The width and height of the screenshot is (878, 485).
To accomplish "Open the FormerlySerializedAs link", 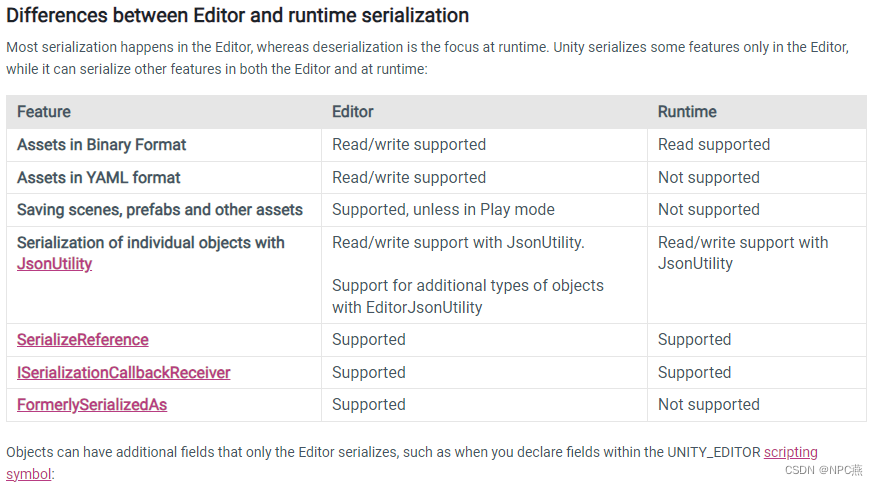I will point(92,405).
